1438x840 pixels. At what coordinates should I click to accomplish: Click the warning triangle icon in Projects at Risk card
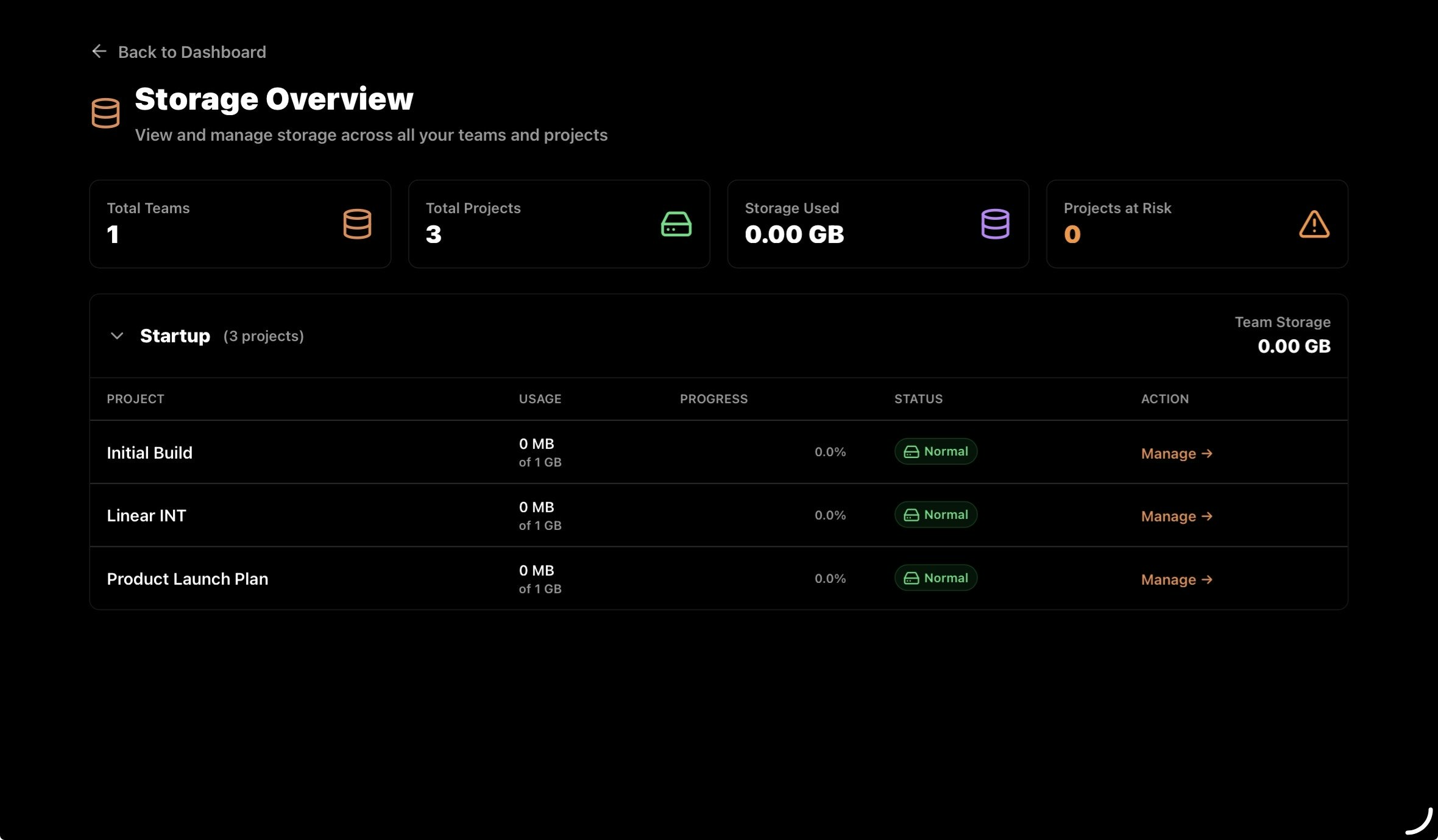click(x=1314, y=224)
